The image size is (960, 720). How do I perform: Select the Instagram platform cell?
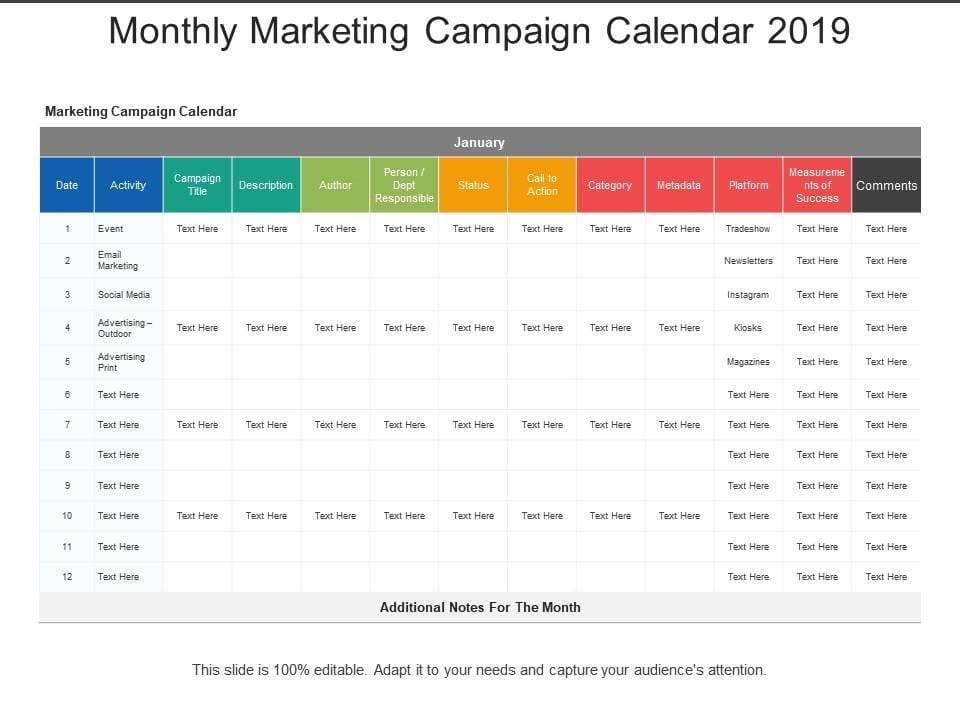(748, 295)
